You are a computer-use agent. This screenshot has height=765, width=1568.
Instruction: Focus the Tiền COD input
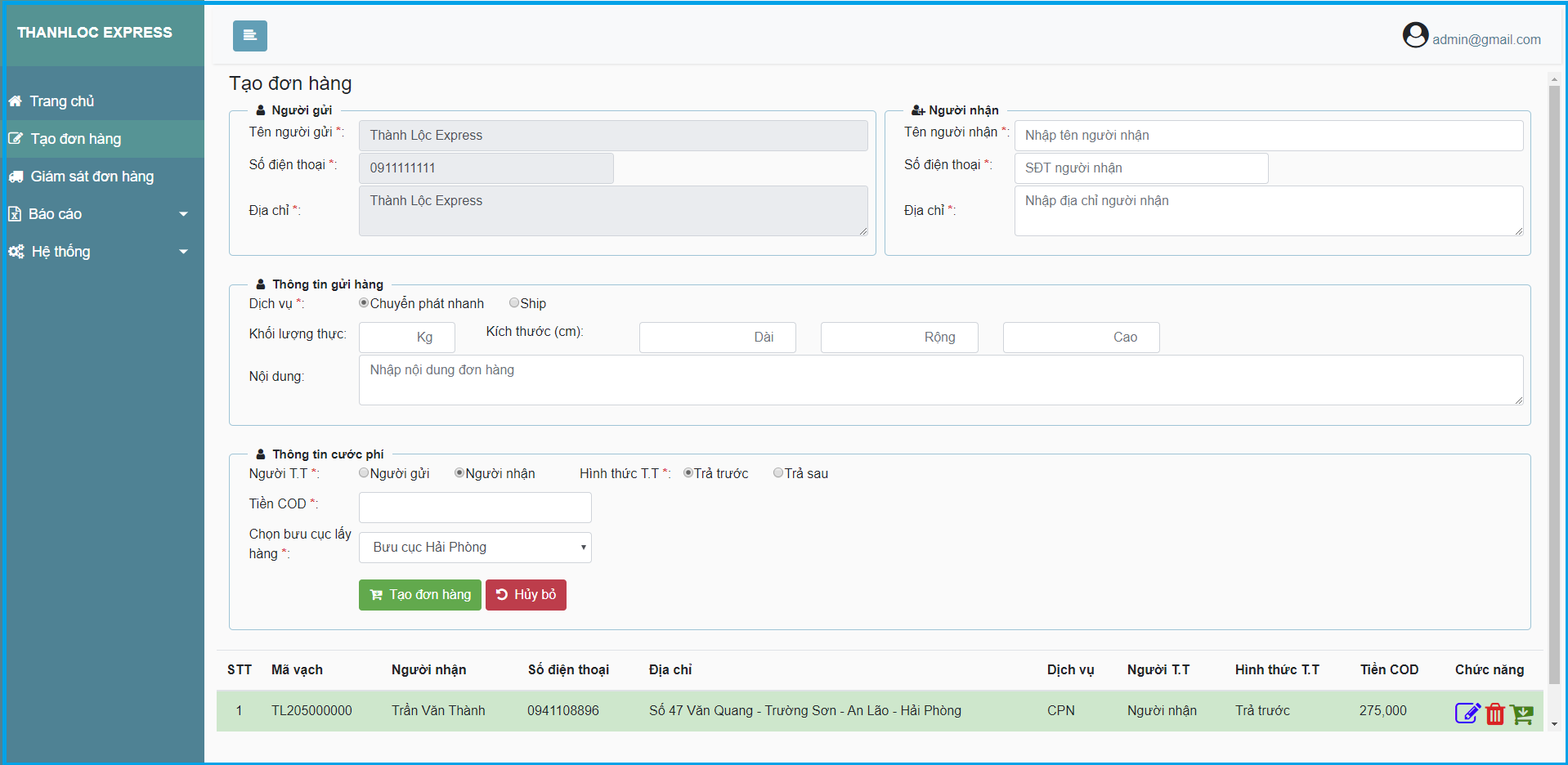(x=475, y=508)
